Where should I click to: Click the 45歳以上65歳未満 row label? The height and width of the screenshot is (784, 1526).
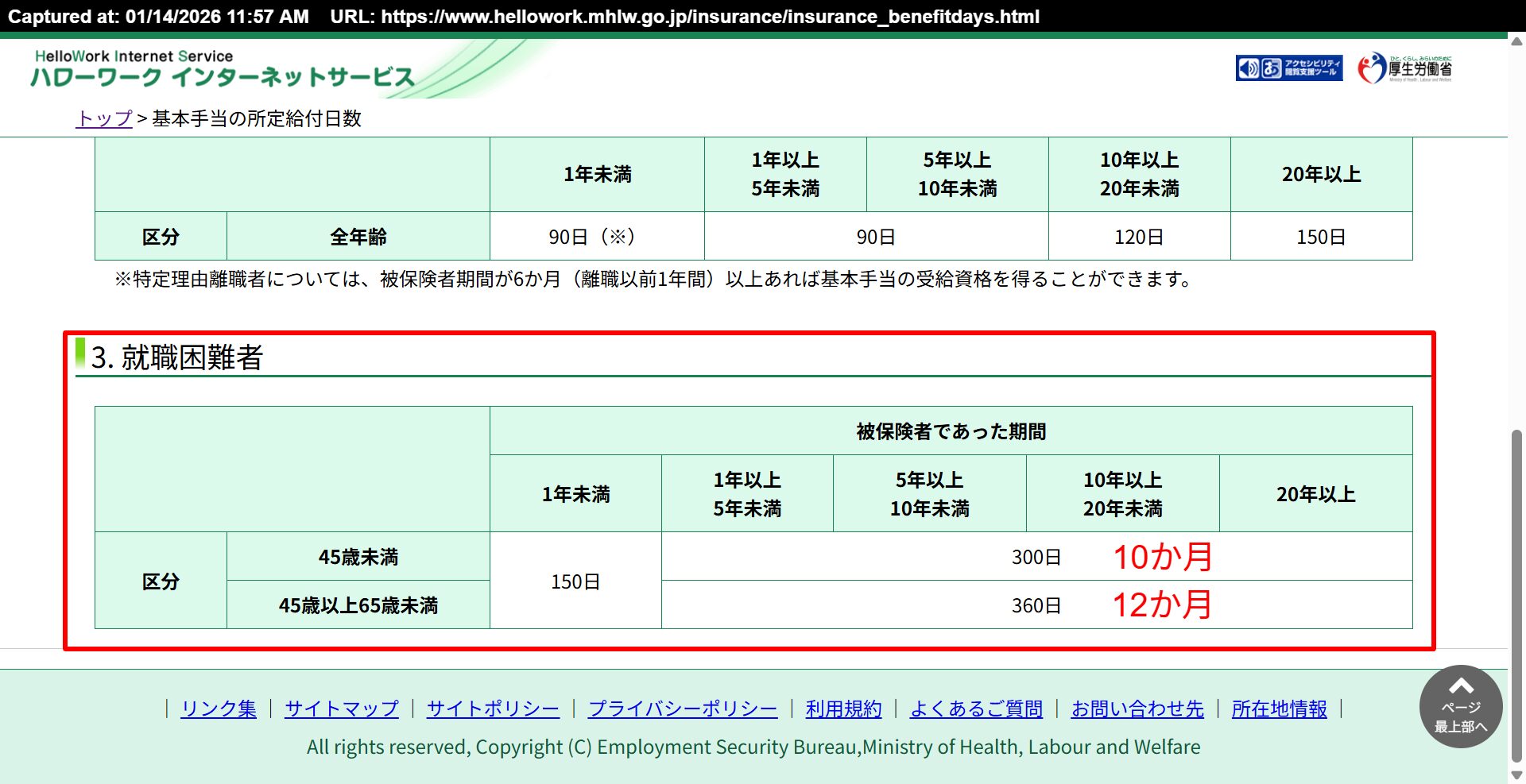coord(358,605)
